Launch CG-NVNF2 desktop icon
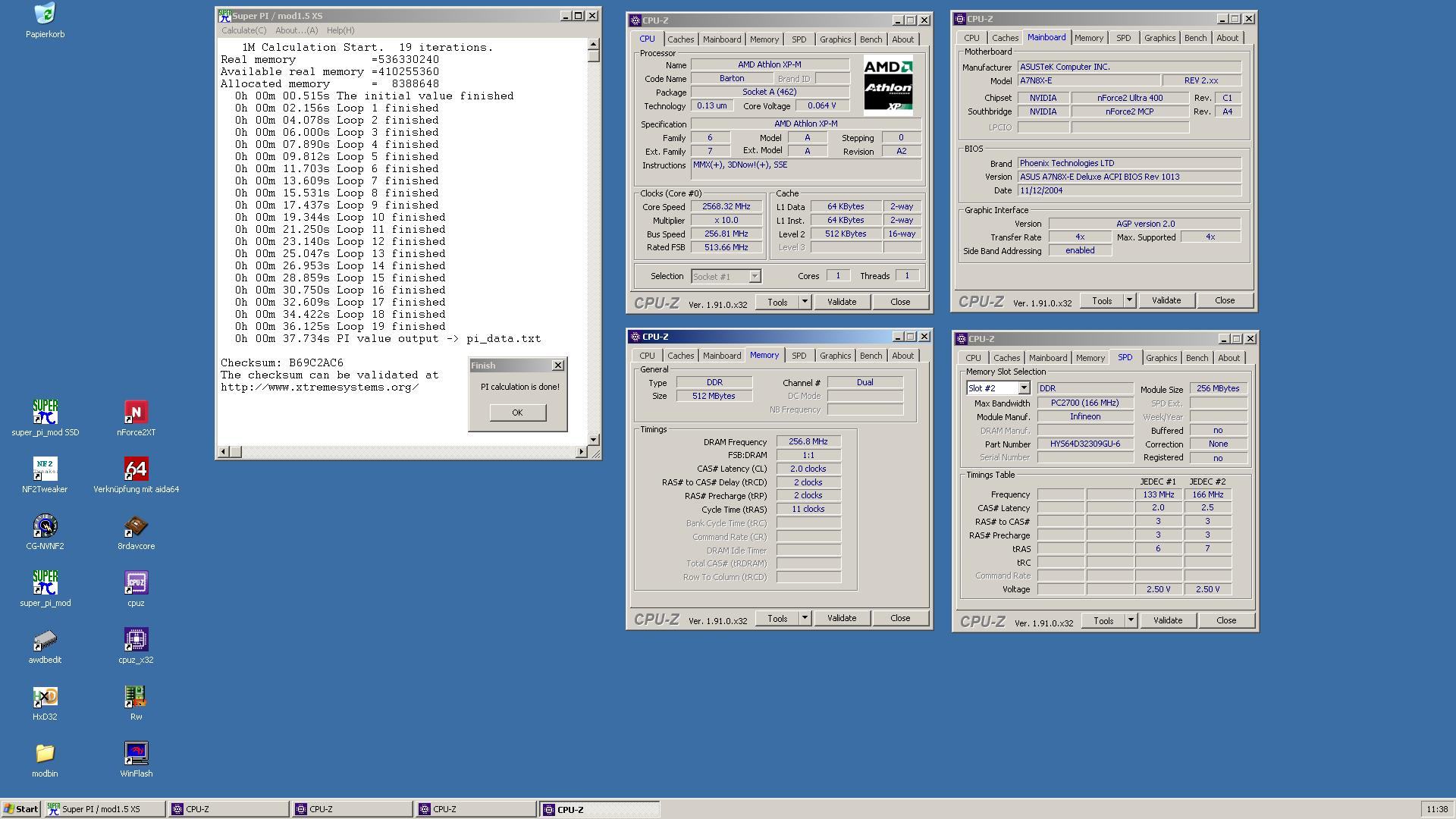 click(x=45, y=532)
